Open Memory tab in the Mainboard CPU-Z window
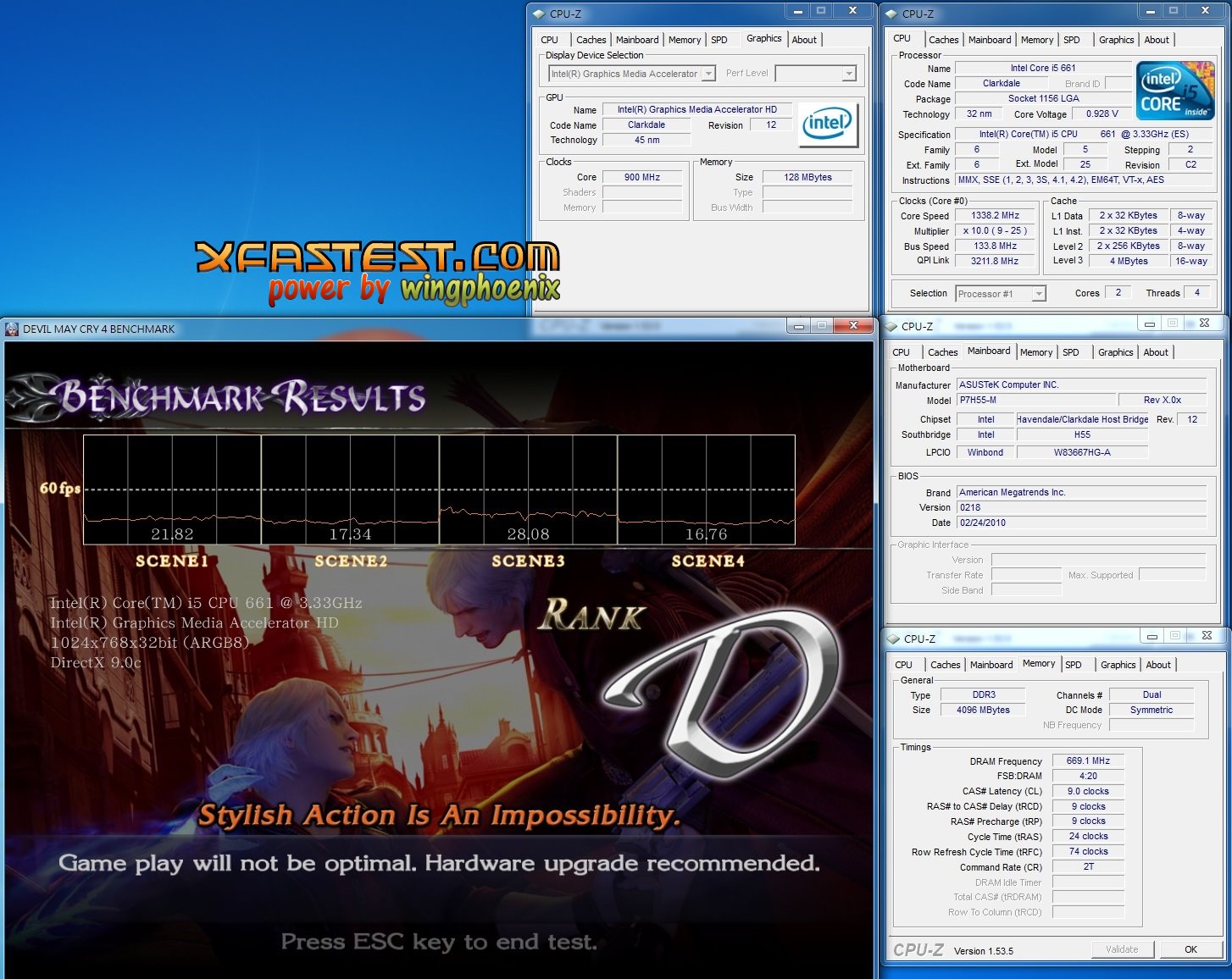This screenshot has width=1232, height=979. pos(1036,352)
